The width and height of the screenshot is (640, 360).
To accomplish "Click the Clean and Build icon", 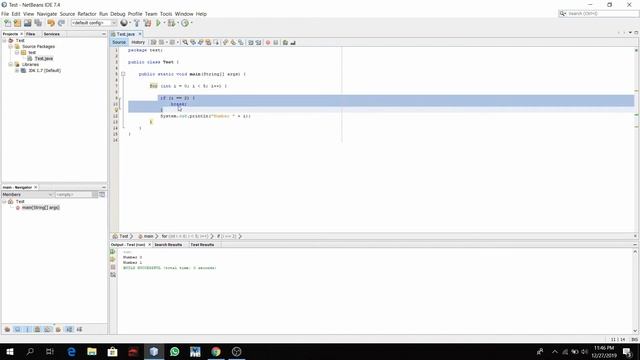I will click(x=147, y=23).
